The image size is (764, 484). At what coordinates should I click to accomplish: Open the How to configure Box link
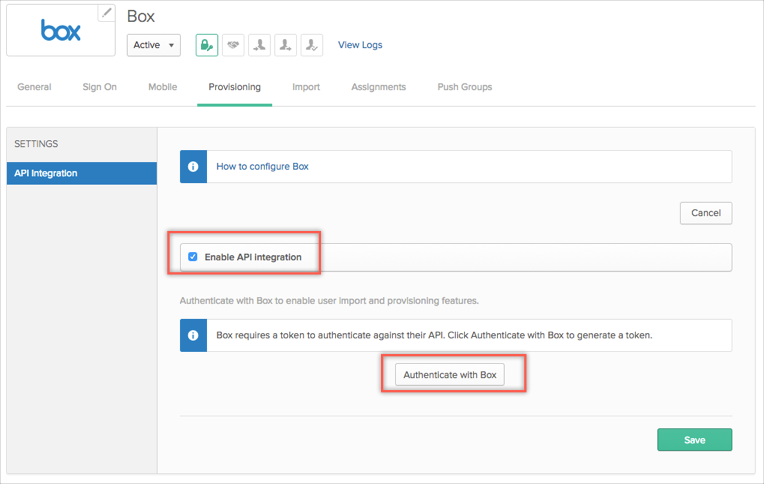click(x=262, y=167)
